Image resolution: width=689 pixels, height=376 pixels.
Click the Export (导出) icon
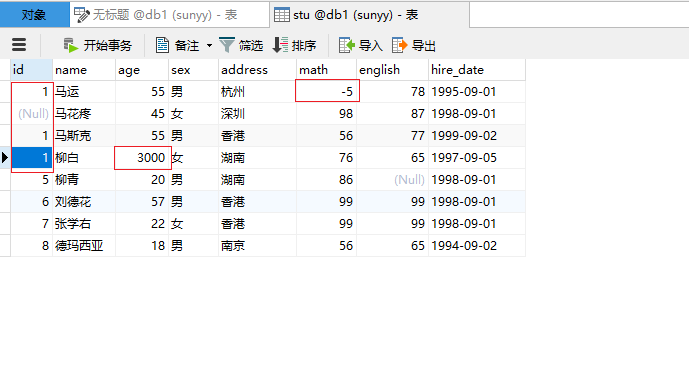[399, 45]
